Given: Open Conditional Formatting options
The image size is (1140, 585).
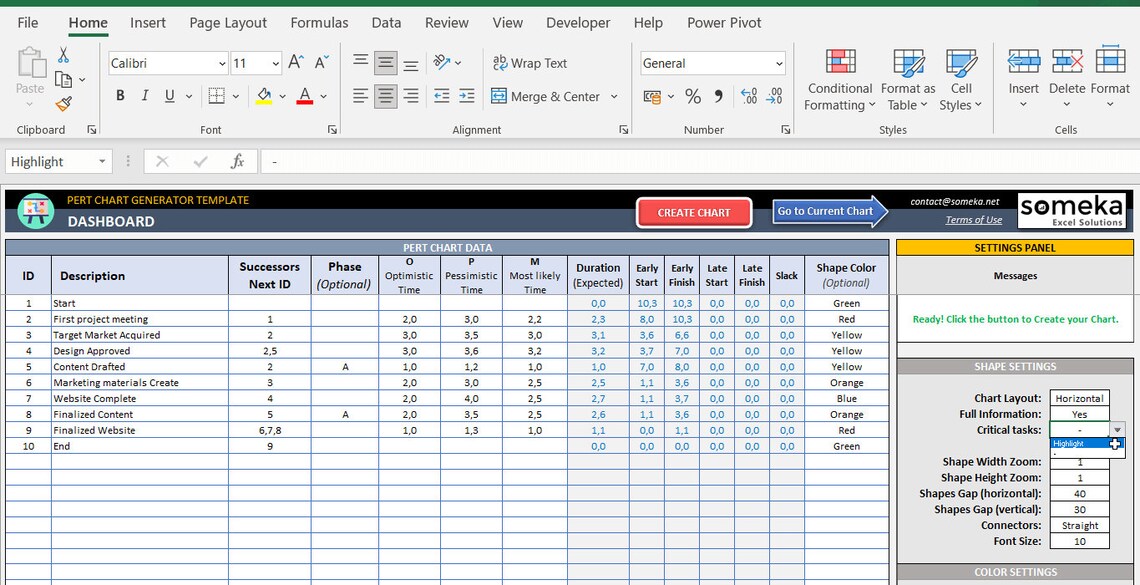Looking at the screenshot, I should pos(838,78).
